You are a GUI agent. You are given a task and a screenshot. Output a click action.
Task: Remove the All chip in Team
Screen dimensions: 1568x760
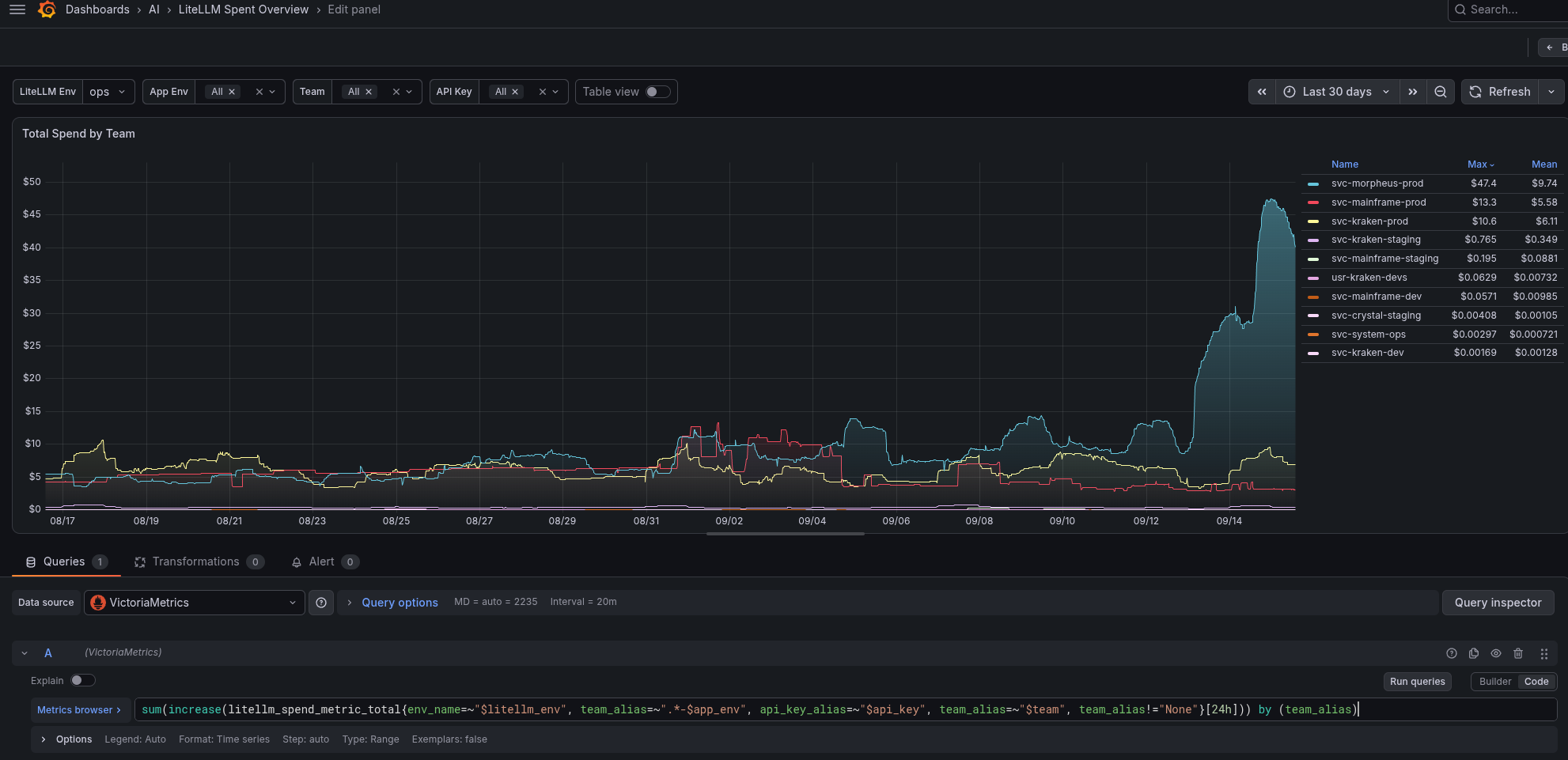pos(369,92)
